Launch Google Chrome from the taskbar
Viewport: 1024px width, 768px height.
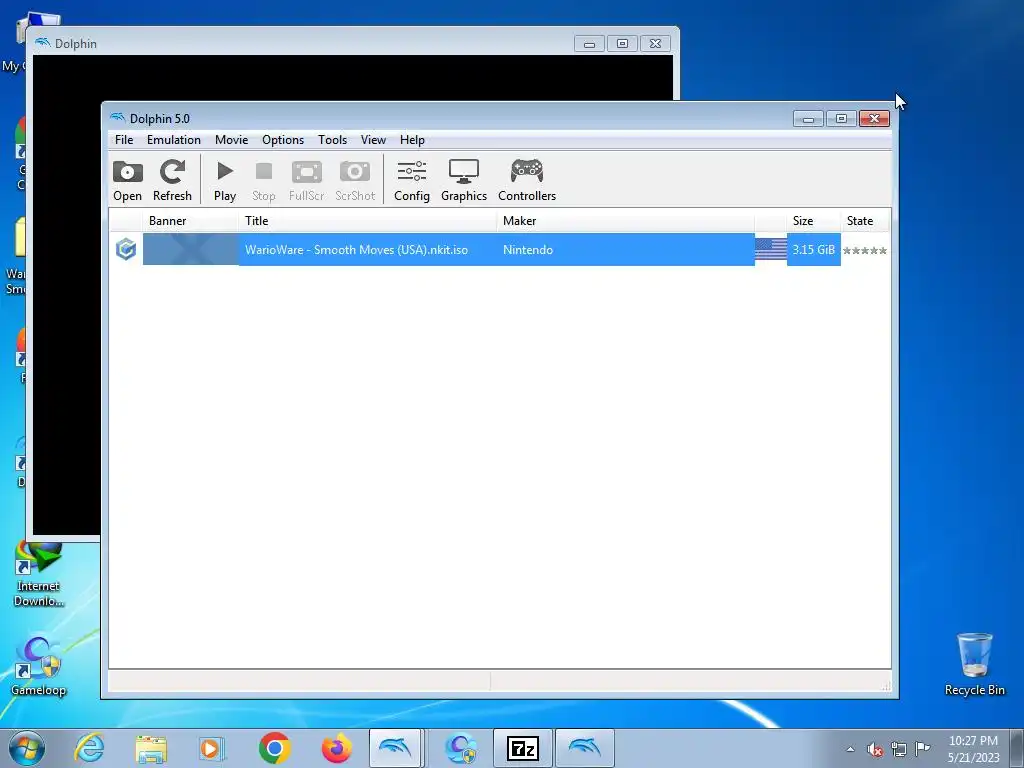pyautogui.click(x=274, y=748)
